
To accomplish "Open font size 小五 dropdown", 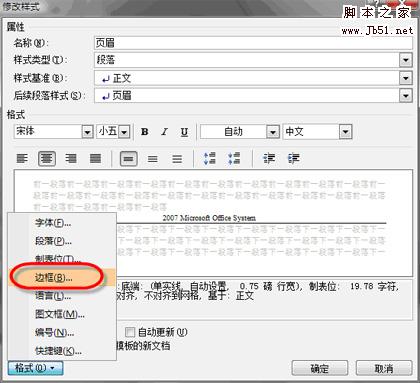I will 124,132.
